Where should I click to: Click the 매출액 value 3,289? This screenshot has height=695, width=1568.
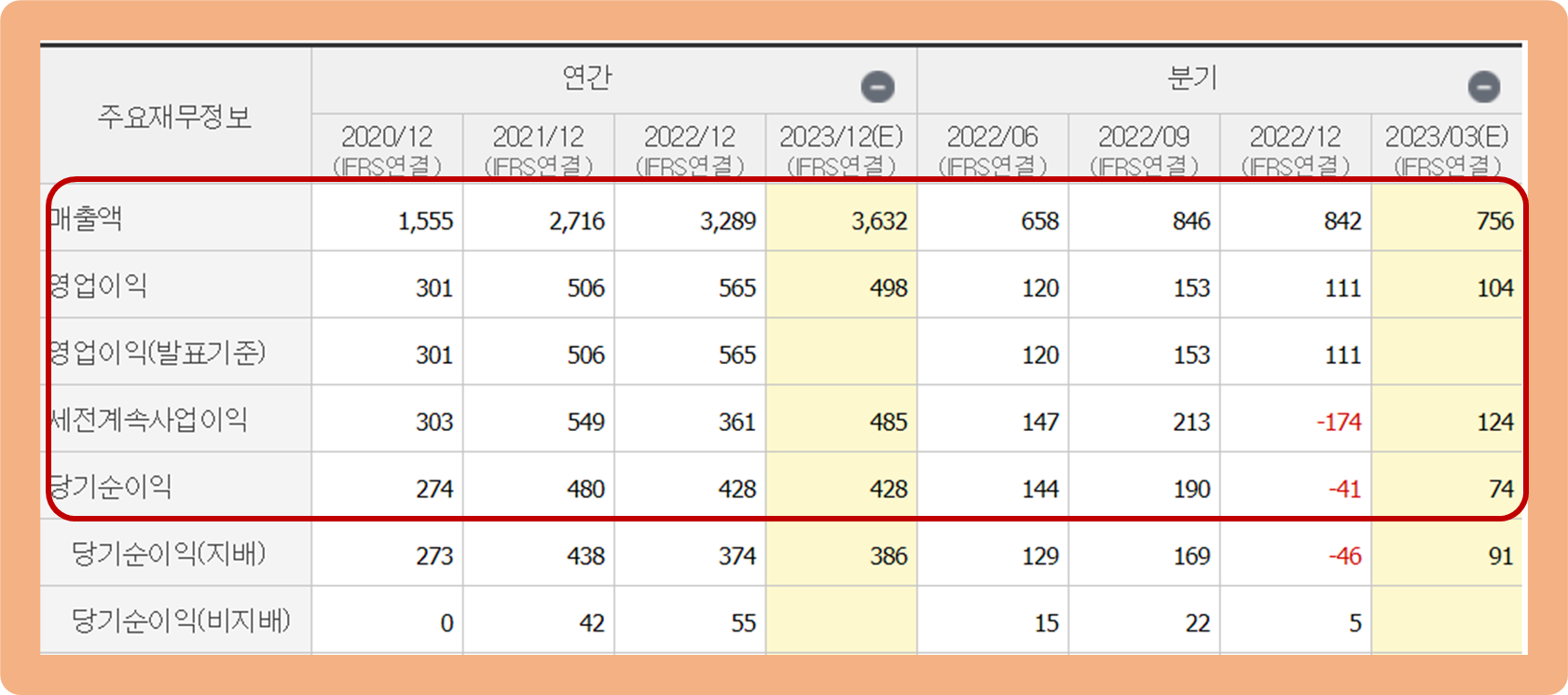coord(728,222)
